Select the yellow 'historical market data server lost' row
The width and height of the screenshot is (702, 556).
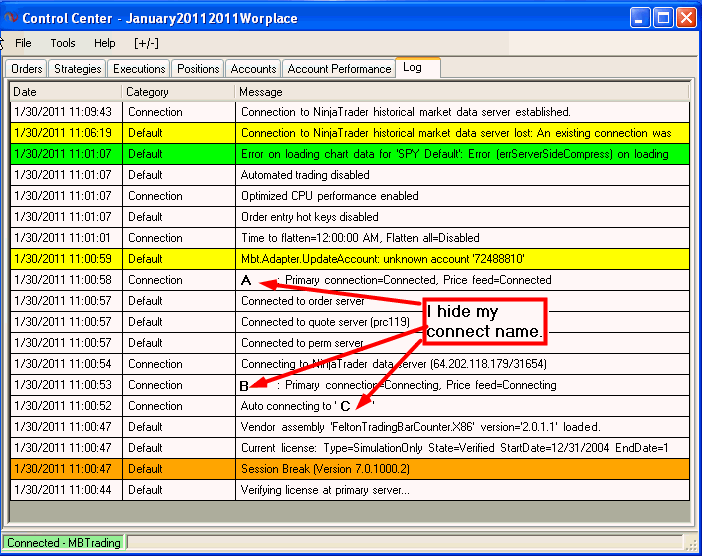(350, 133)
